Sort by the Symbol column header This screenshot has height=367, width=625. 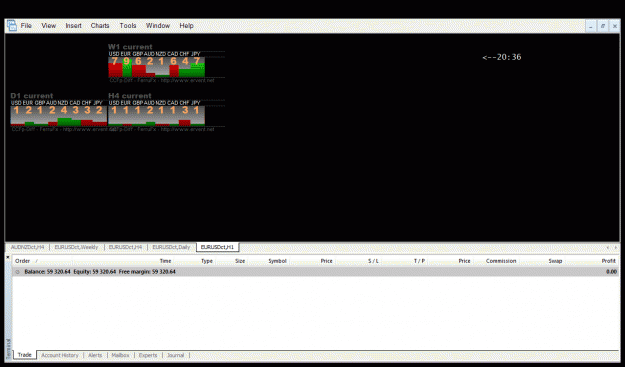pyautogui.click(x=277, y=261)
